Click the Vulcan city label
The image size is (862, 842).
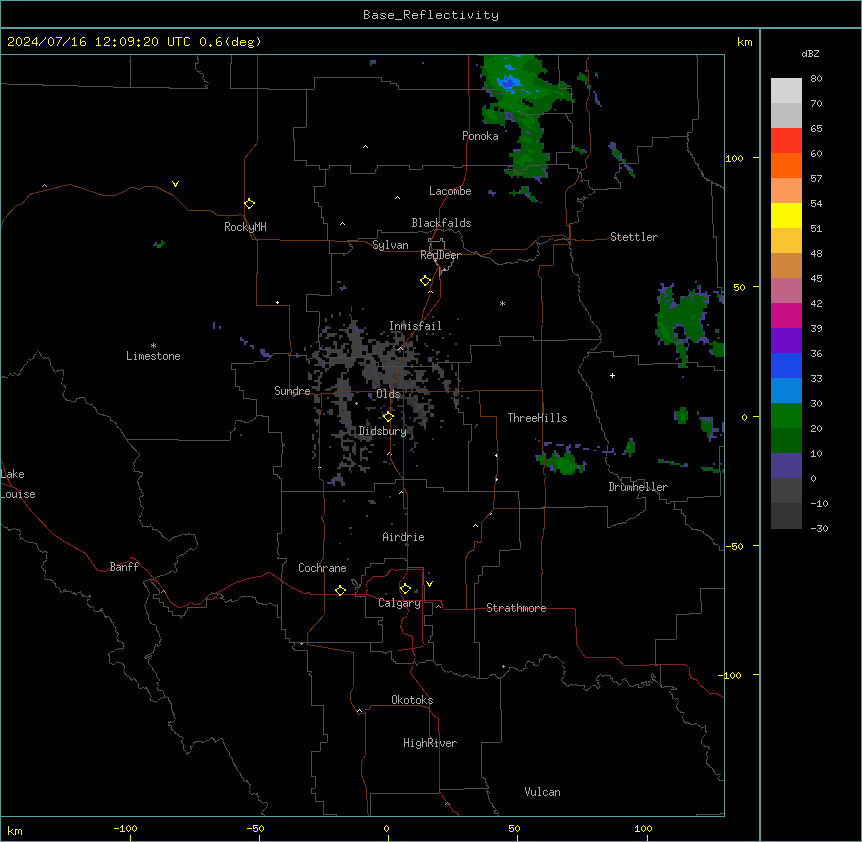(543, 792)
